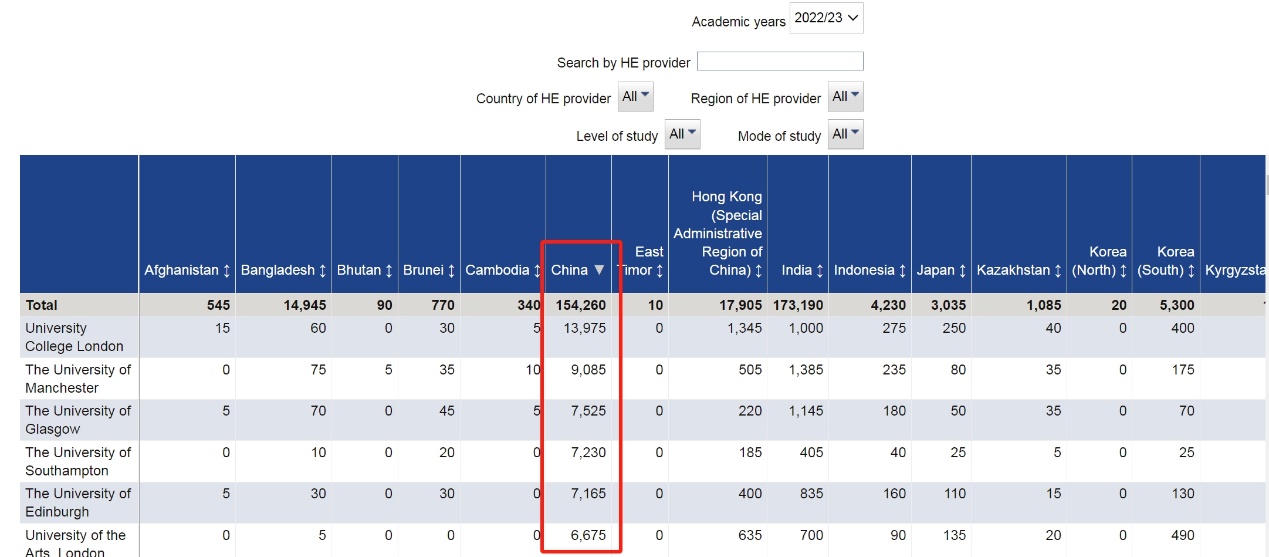Click Hong Kong total value 17,905

[739, 305]
